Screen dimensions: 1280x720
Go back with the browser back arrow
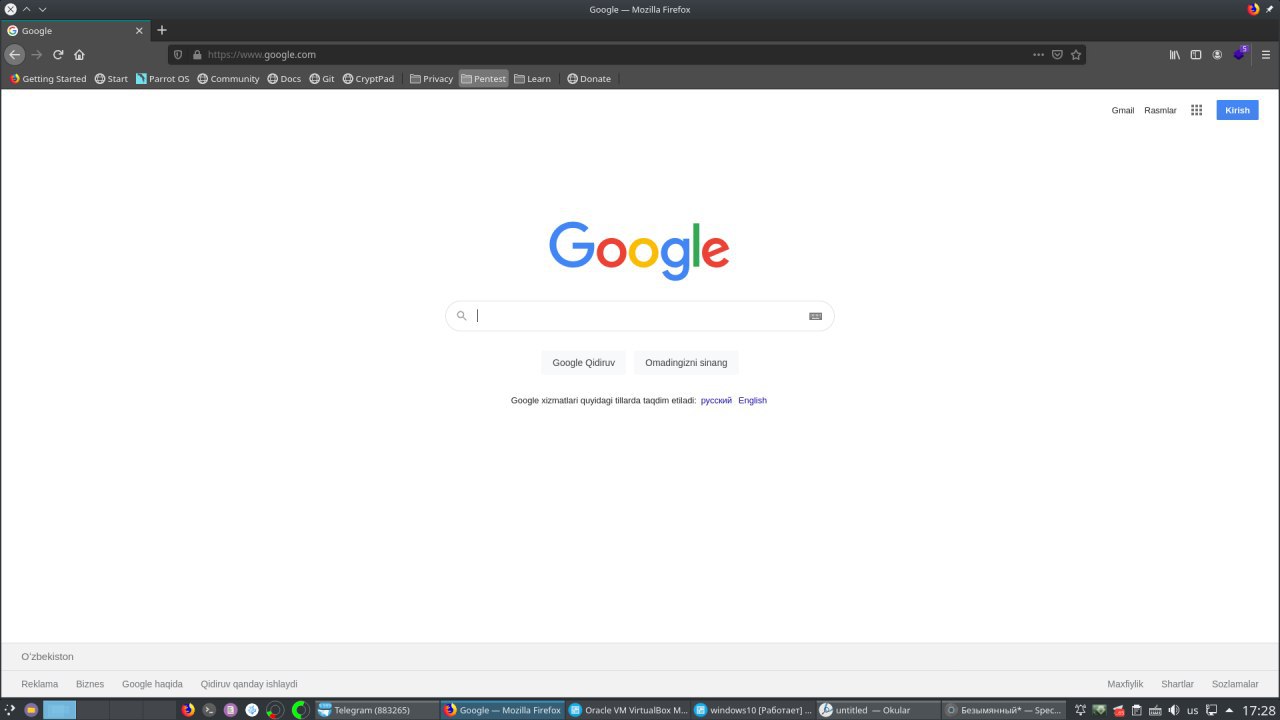(x=14, y=55)
